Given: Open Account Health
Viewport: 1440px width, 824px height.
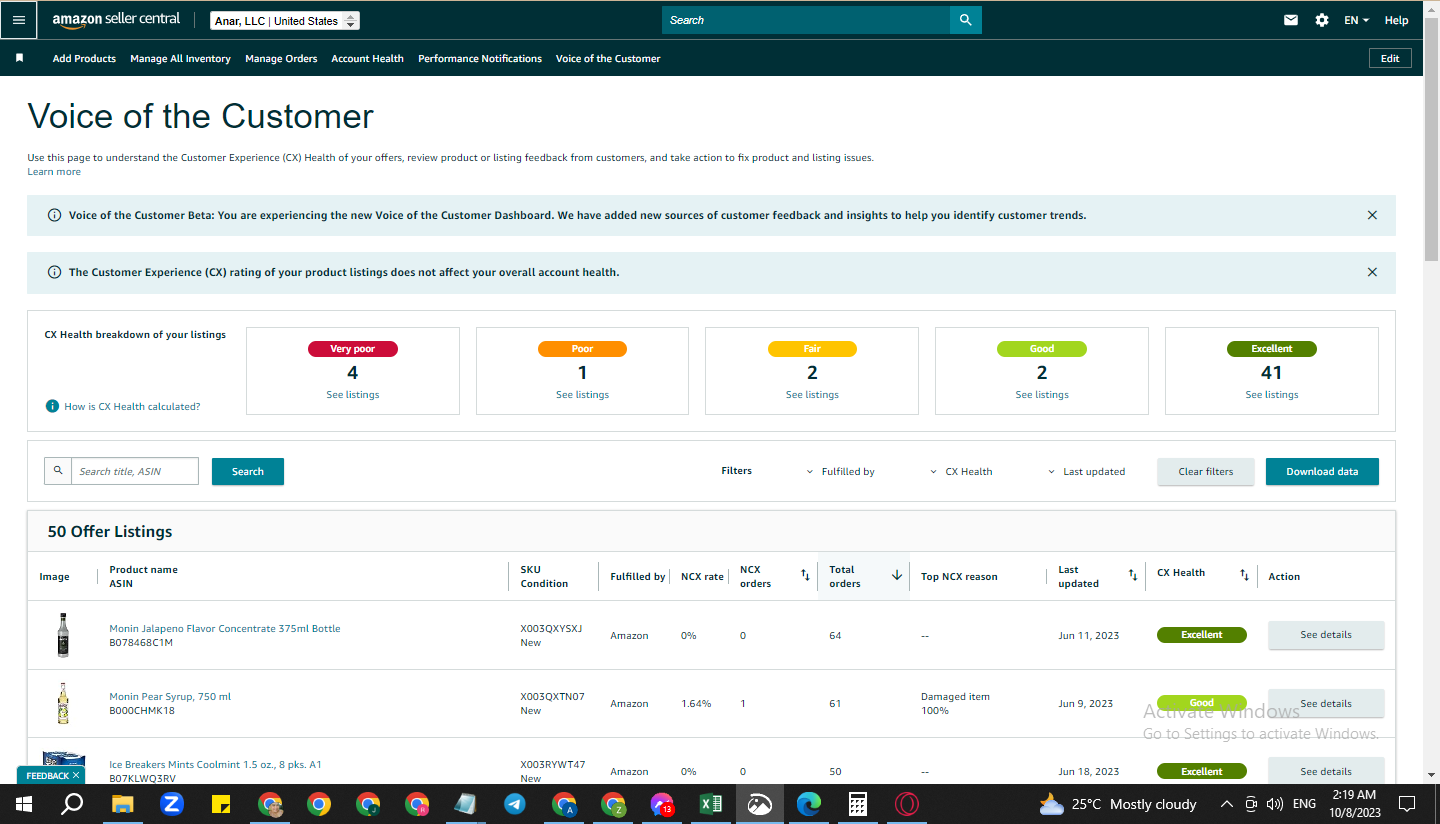Looking at the screenshot, I should [x=367, y=58].
